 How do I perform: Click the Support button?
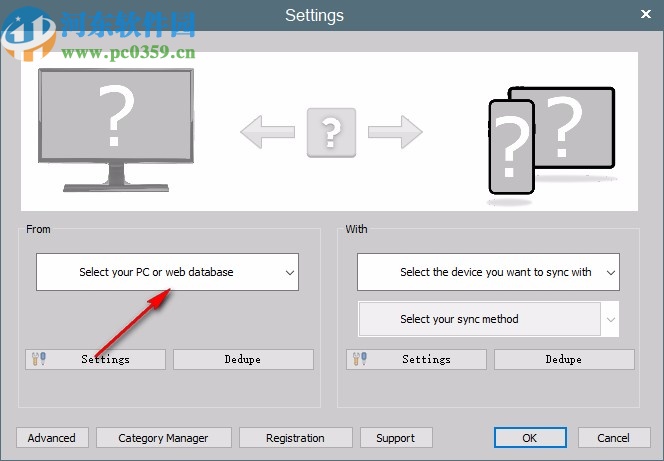[x=396, y=438]
